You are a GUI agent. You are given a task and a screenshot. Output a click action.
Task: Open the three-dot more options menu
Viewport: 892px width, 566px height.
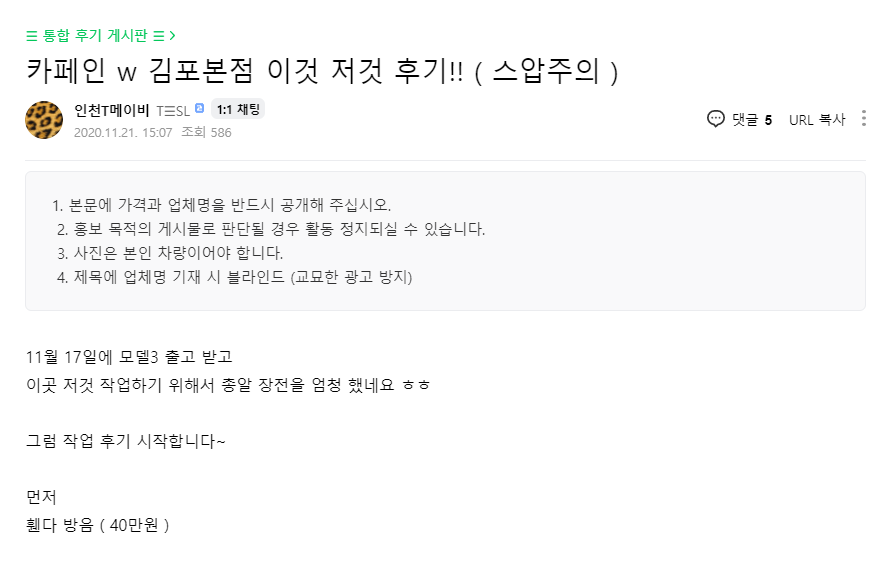pos(863,119)
